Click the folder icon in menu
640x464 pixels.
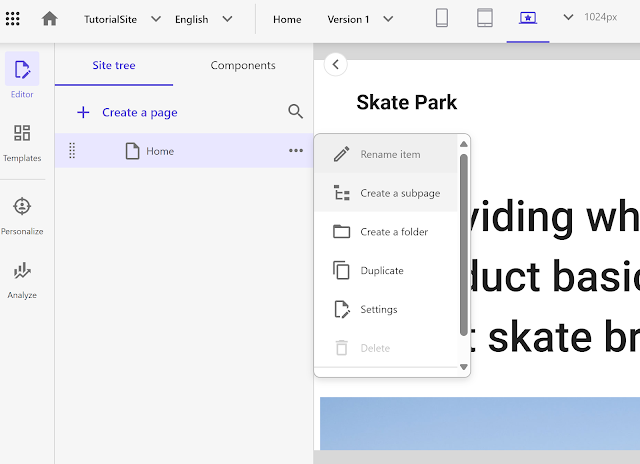coord(342,232)
